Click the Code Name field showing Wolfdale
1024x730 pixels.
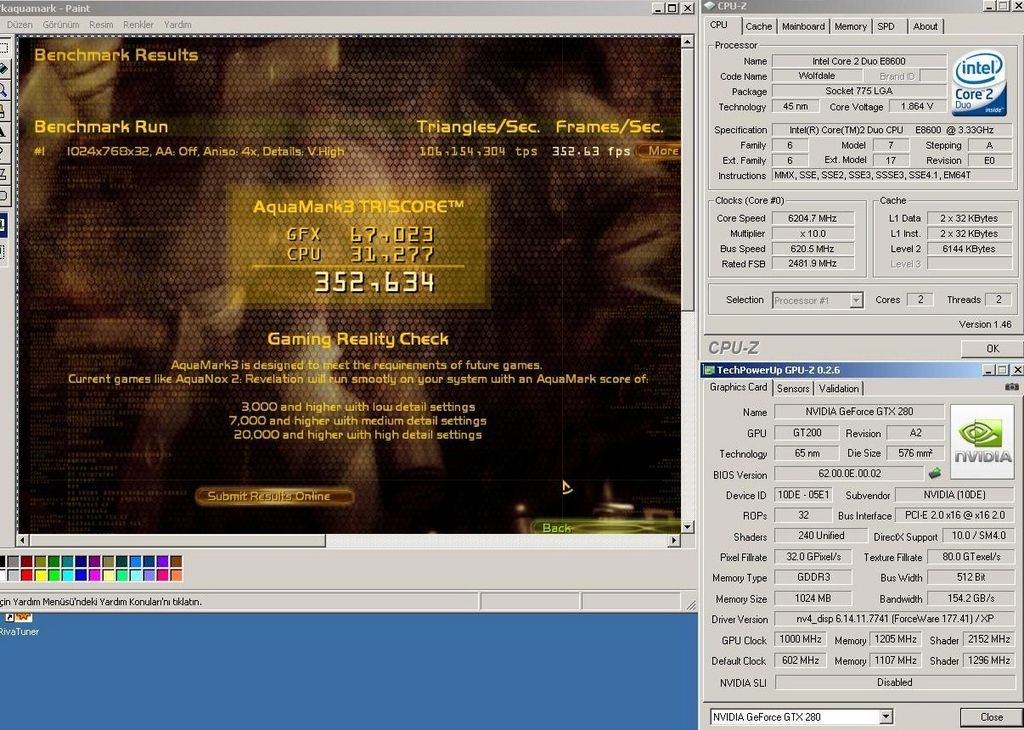[x=816, y=76]
